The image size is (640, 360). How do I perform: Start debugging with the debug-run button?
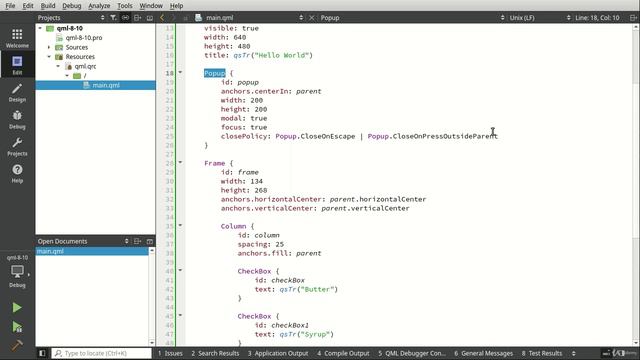point(17,327)
